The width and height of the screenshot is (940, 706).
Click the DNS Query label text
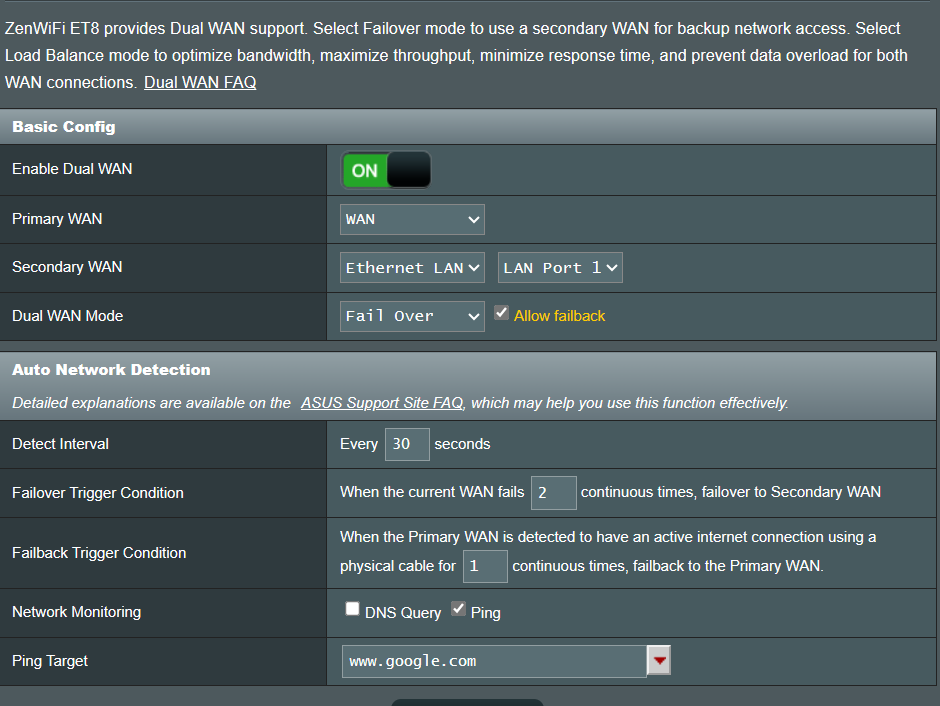[x=403, y=612]
